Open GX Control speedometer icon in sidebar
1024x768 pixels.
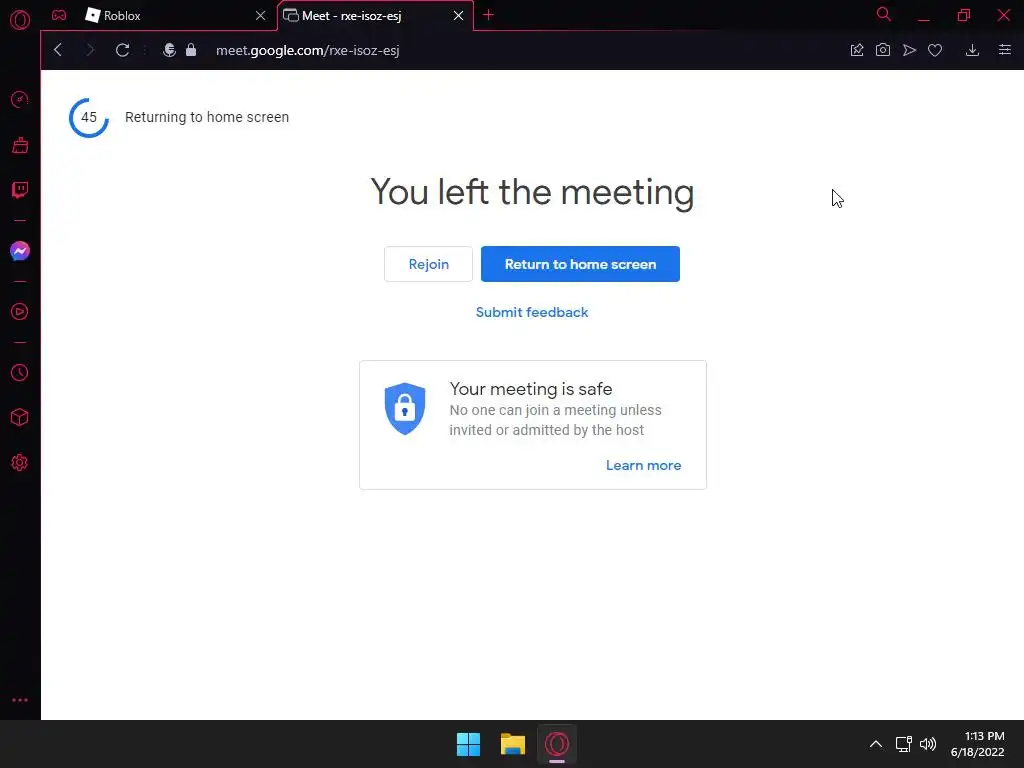point(20,99)
